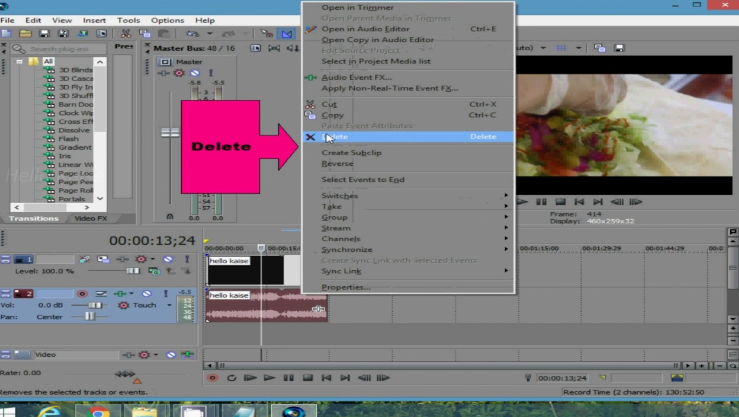Viewport: 739px width, 417px height.
Task: Expand the Take submenu
Action: [x=408, y=206]
